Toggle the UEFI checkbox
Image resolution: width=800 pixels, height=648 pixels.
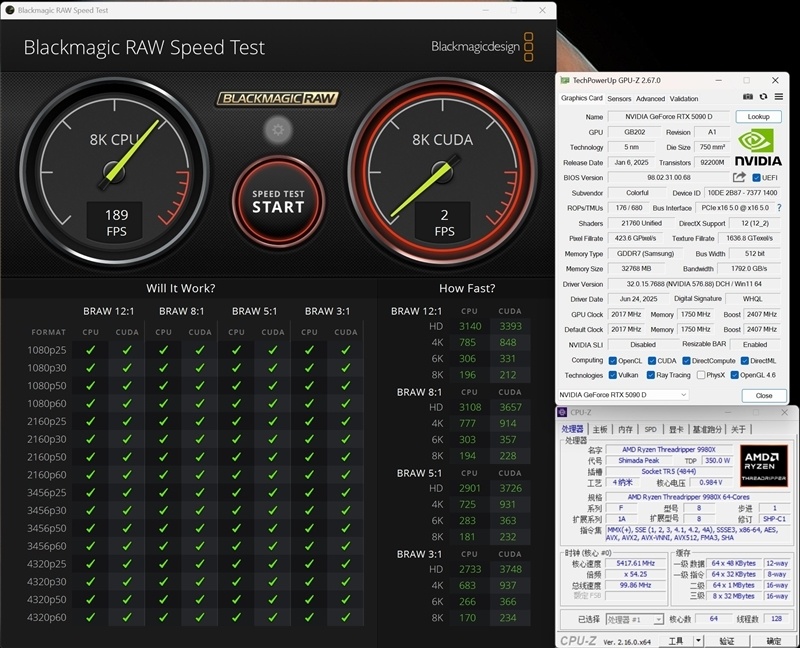click(x=757, y=178)
